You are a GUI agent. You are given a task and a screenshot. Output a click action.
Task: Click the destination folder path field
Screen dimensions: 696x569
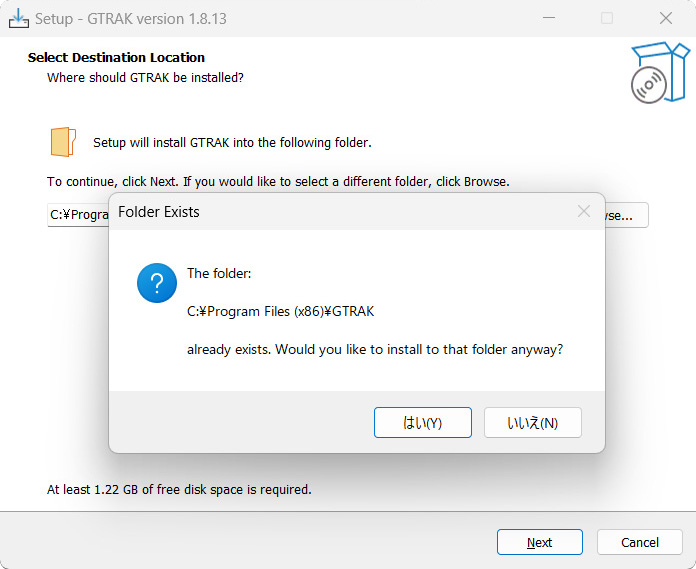click(x=78, y=215)
